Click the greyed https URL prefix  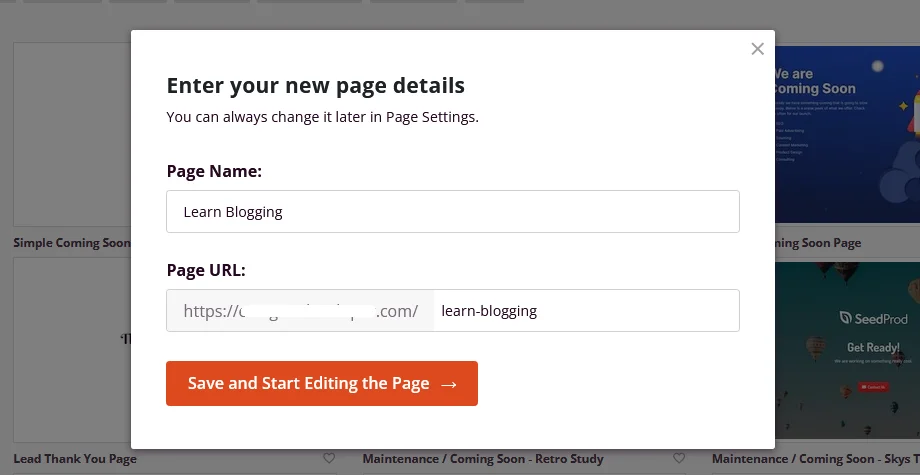(x=300, y=310)
